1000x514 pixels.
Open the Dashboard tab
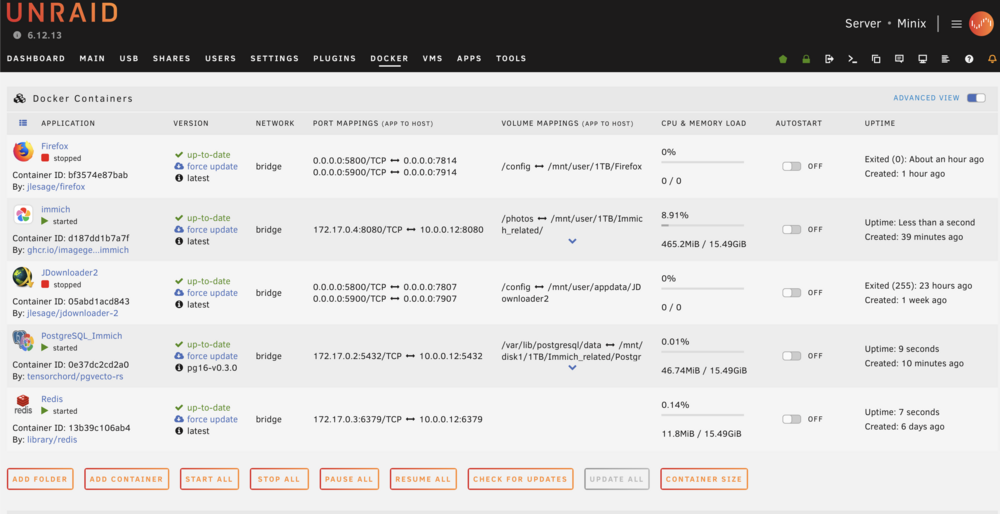(36, 58)
